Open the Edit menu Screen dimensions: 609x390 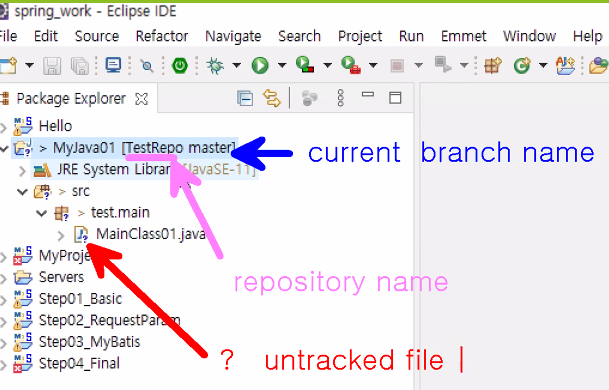pyautogui.click(x=46, y=36)
